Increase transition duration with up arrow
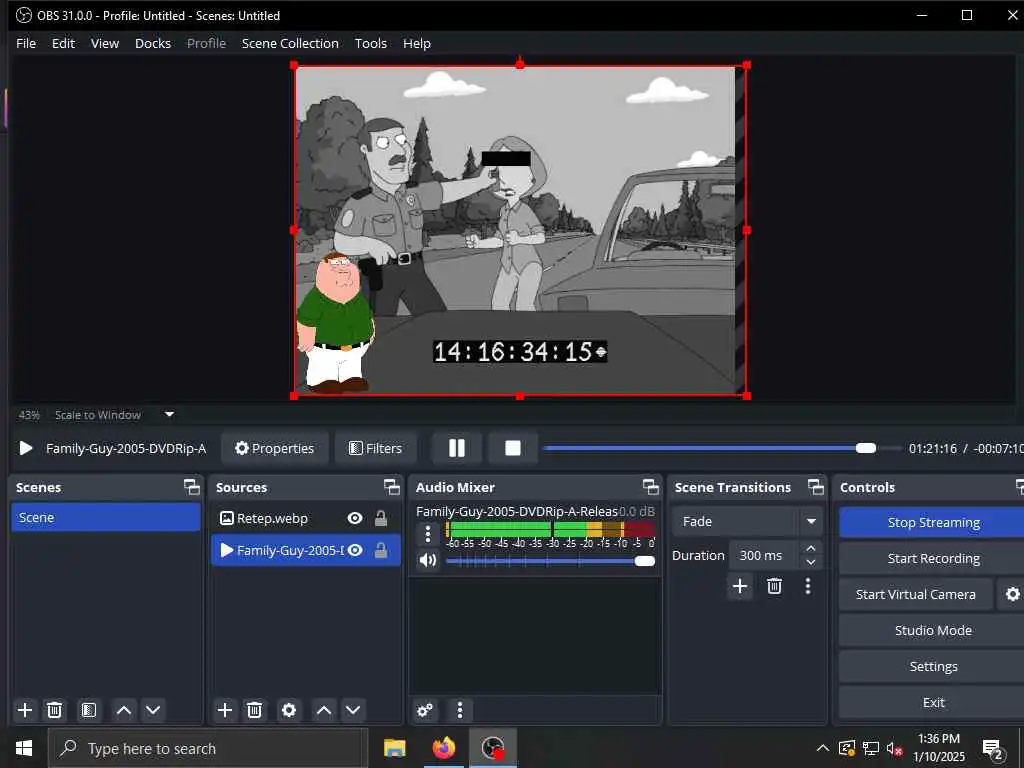This screenshot has height=768, width=1024. (x=810, y=548)
